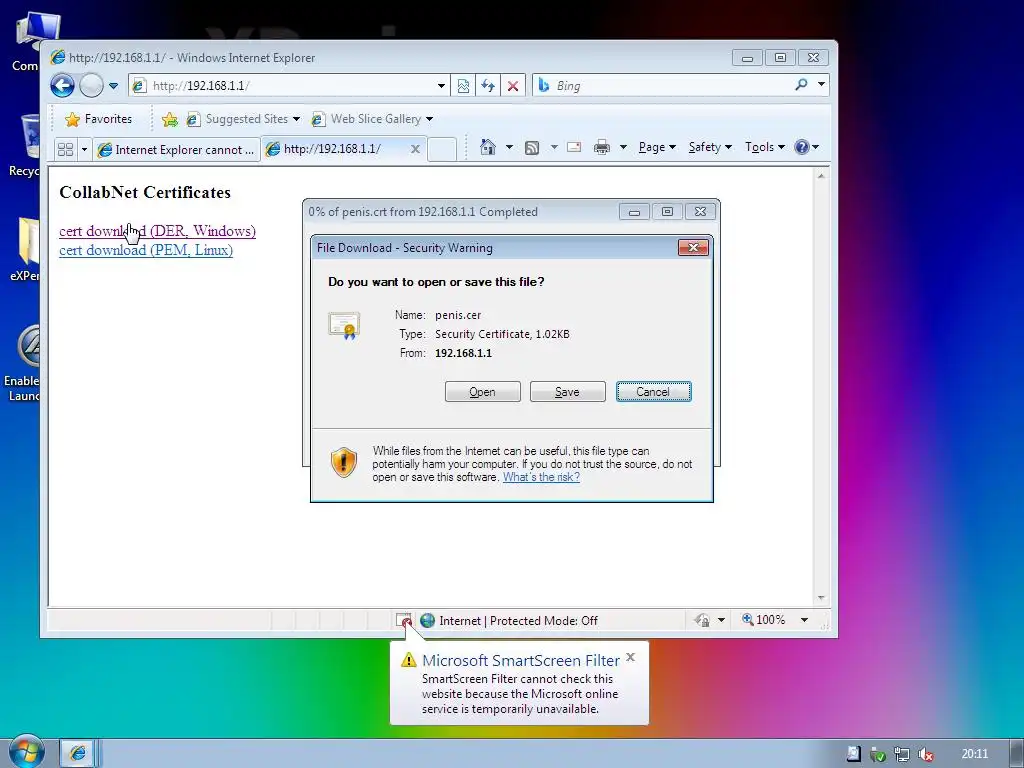The image size is (1024, 768).
Task: Click 'Internet | Protected Mode: Off' status text
Action: pos(519,621)
